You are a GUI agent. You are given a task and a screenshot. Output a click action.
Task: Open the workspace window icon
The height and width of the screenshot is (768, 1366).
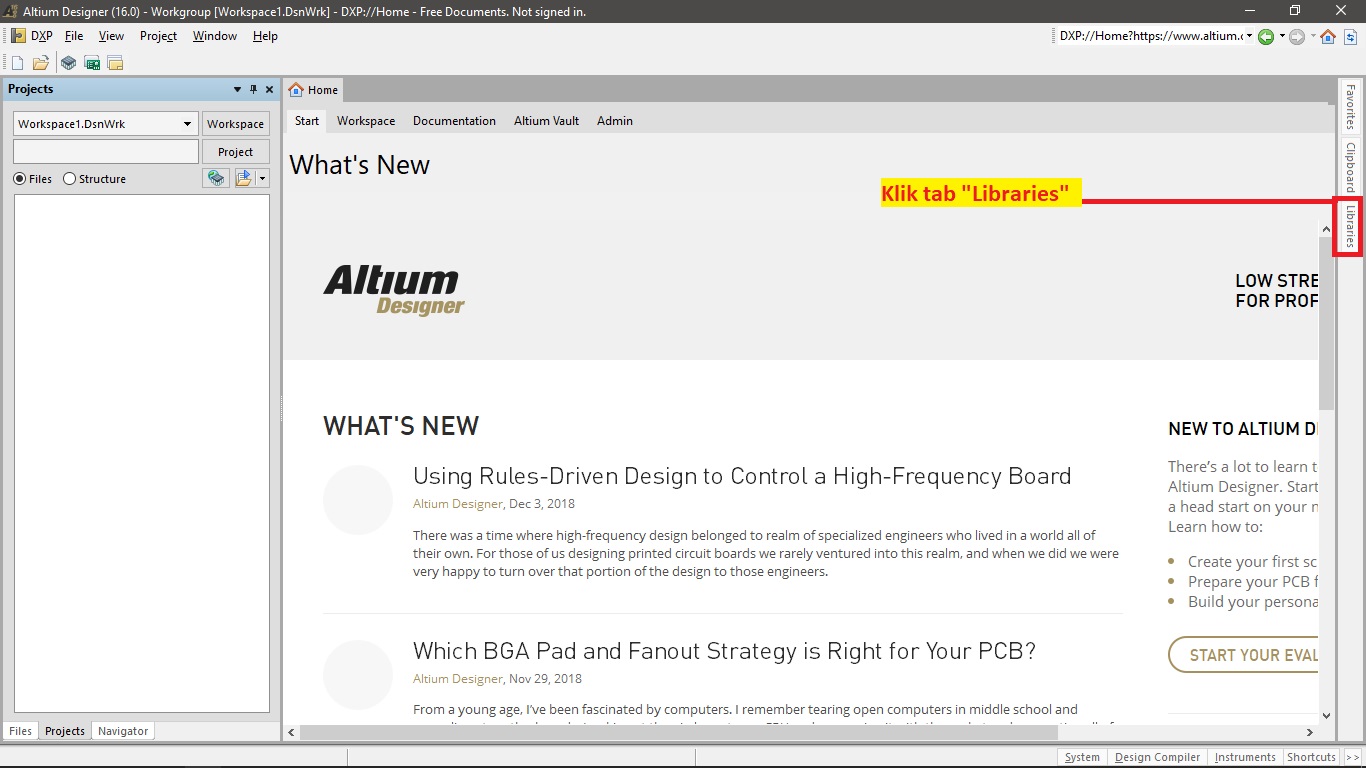(115, 63)
